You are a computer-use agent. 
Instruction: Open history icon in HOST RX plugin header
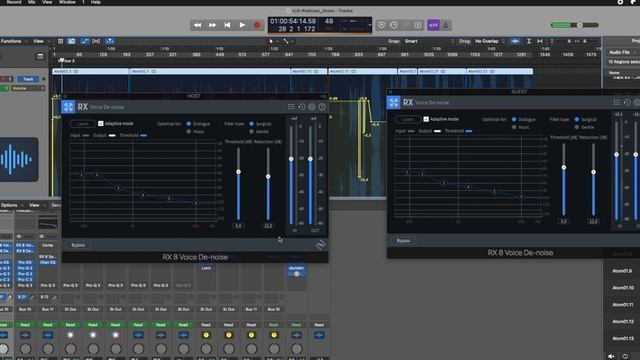click(302, 107)
